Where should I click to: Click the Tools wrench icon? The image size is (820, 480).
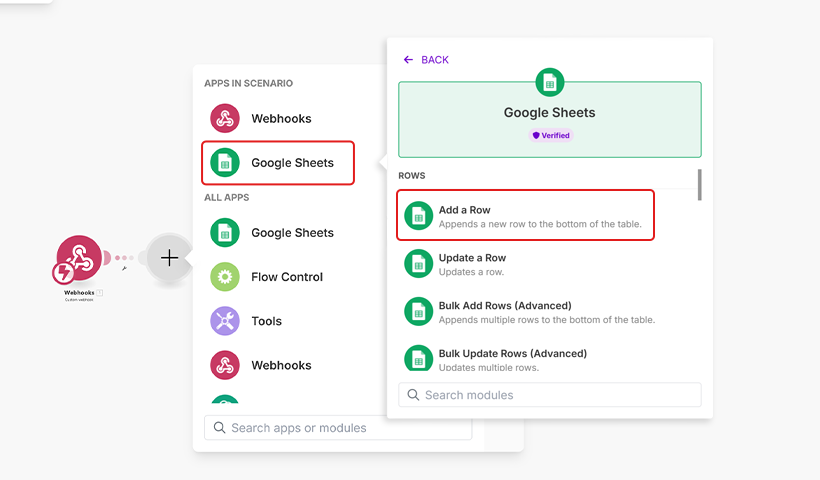pyautogui.click(x=225, y=321)
